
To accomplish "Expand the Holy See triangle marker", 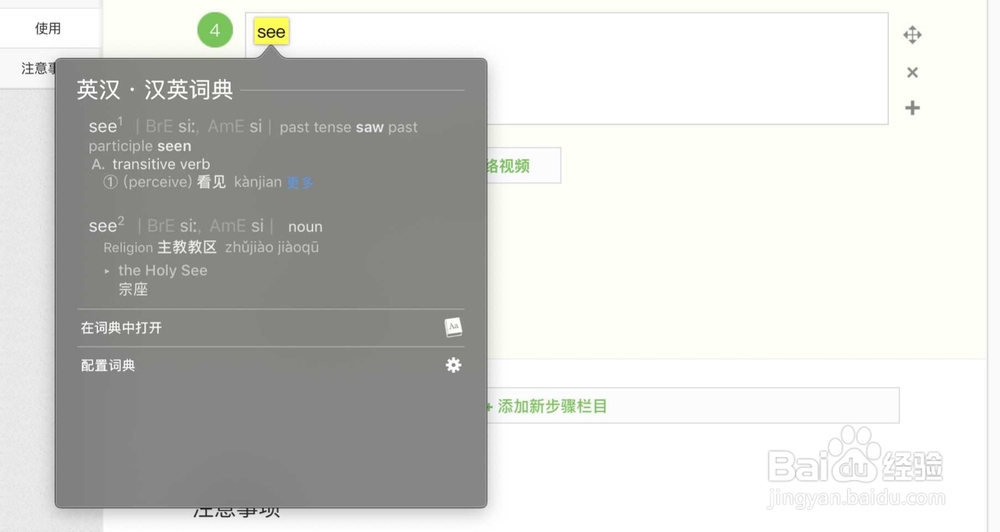I will tap(107, 271).
